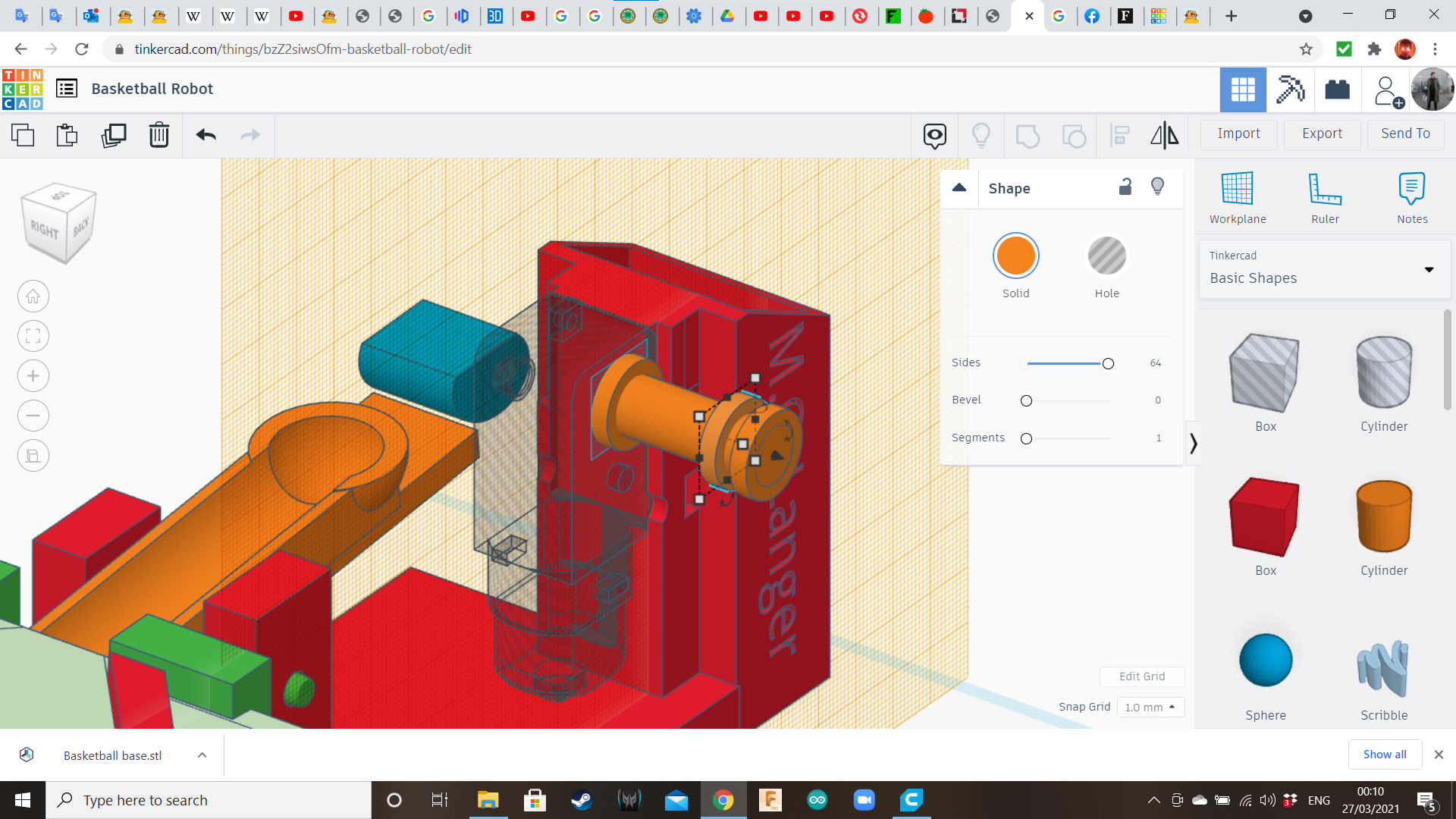The image size is (1456, 819).
Task: Click the Fit all in view icon
Action: tap(33, 336)
